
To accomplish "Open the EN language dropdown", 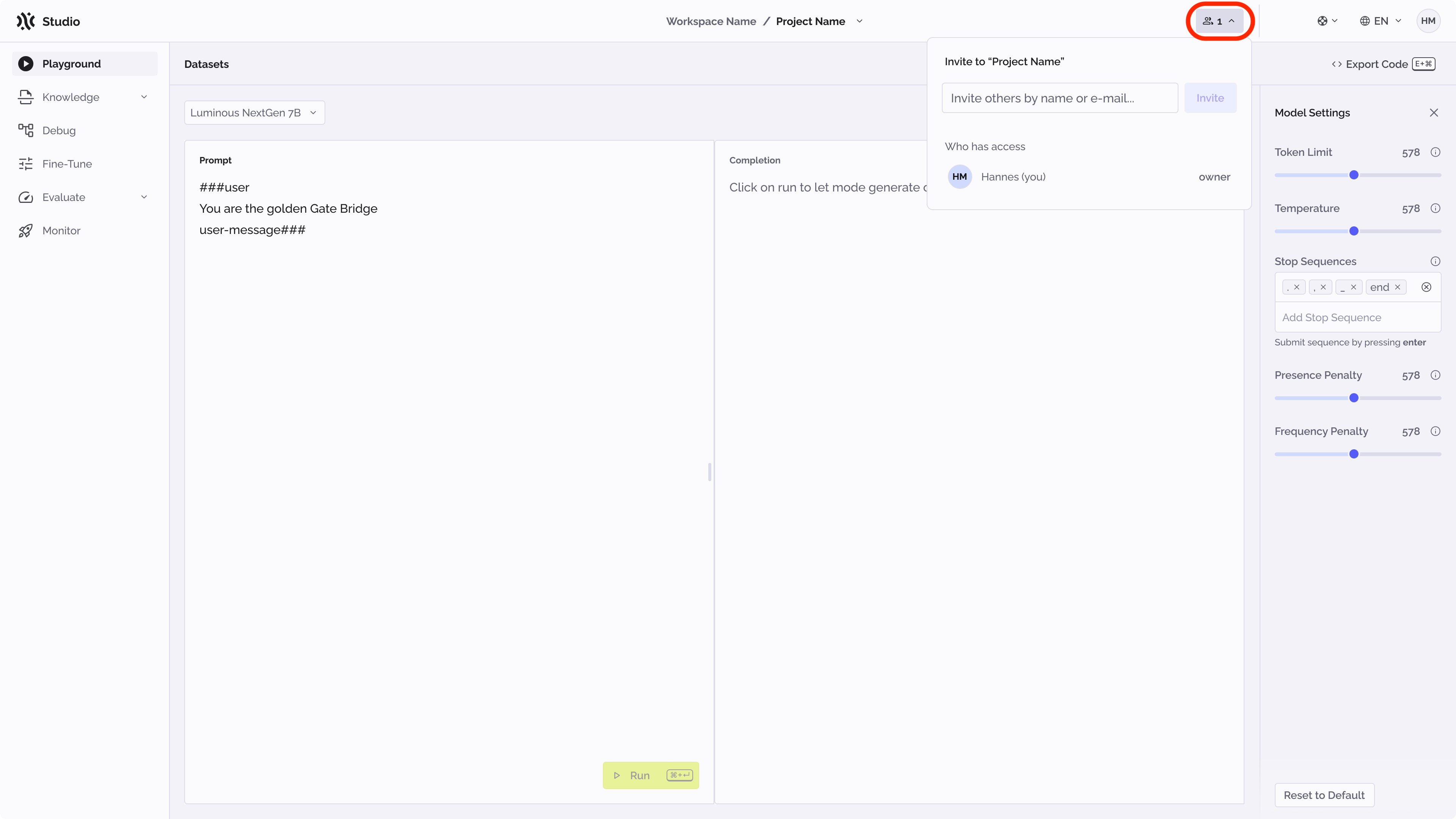I will tap(1380, 21).
